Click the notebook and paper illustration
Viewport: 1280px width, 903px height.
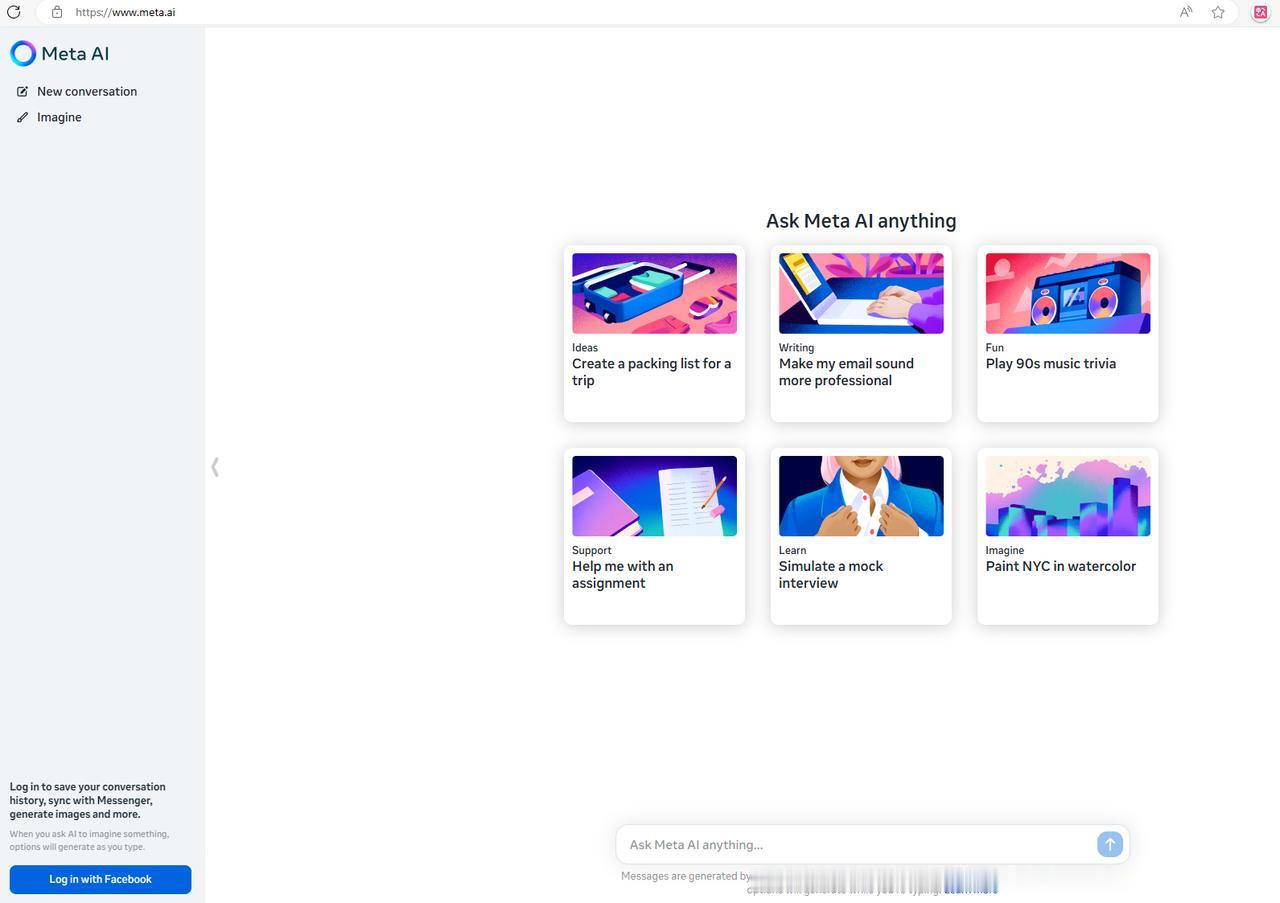654,496
